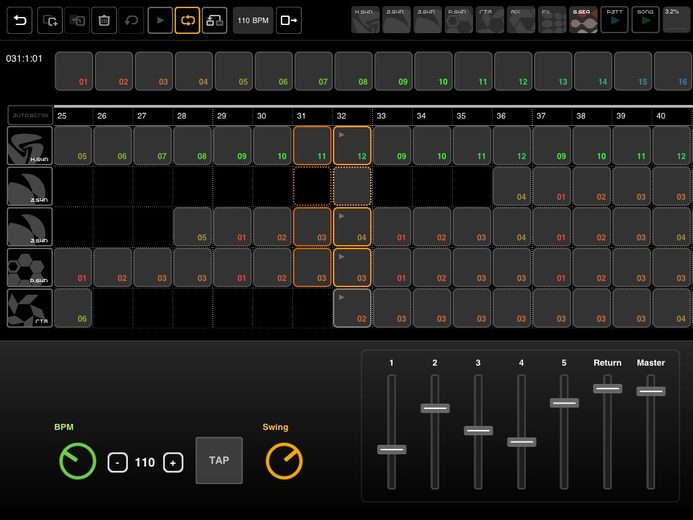This screenshot has width=693, height=520.
Task: Click the RTM track cell 02 at bar 32
Action: coord(352,308)
